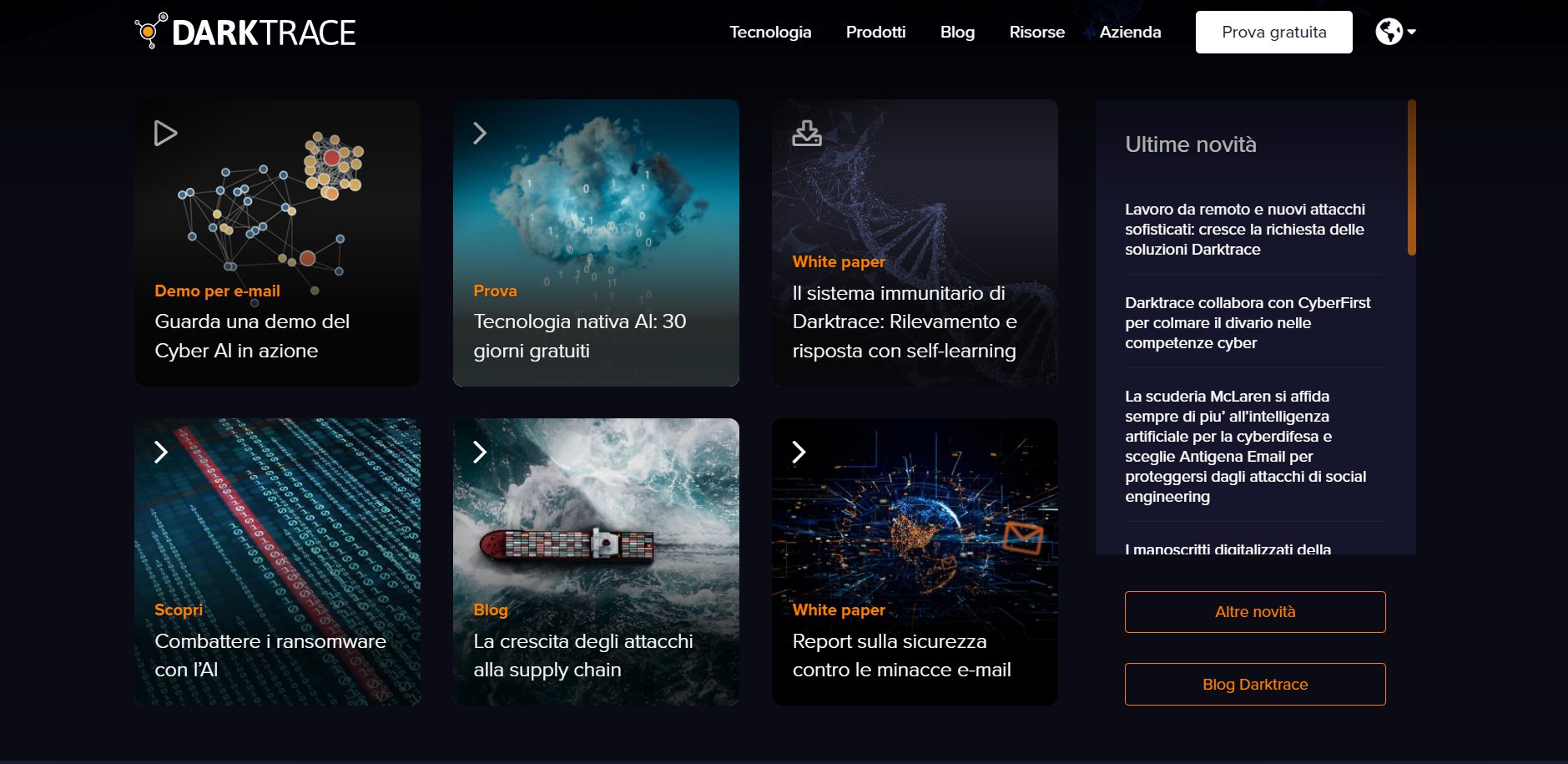Image resolution: width=1568 pixels, height=764 pixels.
Task: Click the Ultime novità heading
Action: click(x=1190, y=144)
